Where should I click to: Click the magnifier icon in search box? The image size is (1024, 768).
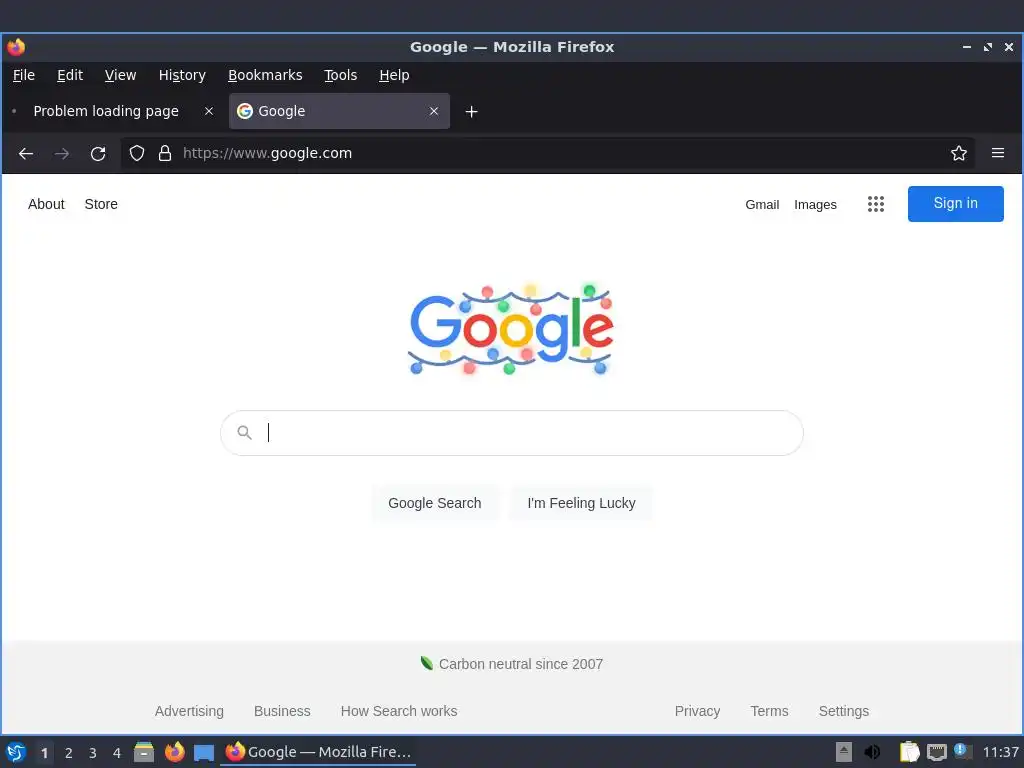pyautogui.click(x=244, y=432)
